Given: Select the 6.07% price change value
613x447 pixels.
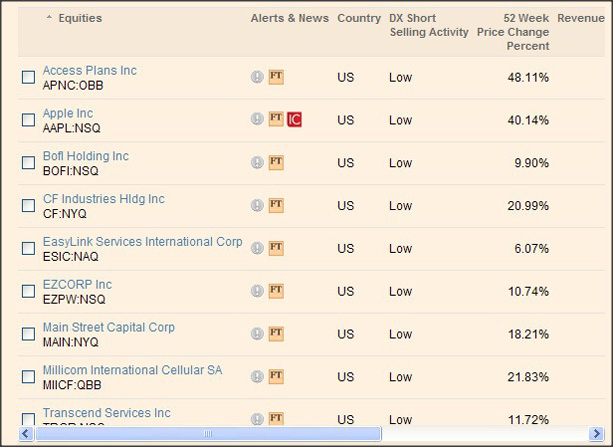Looking at the screenshot, I should point(532,249).
